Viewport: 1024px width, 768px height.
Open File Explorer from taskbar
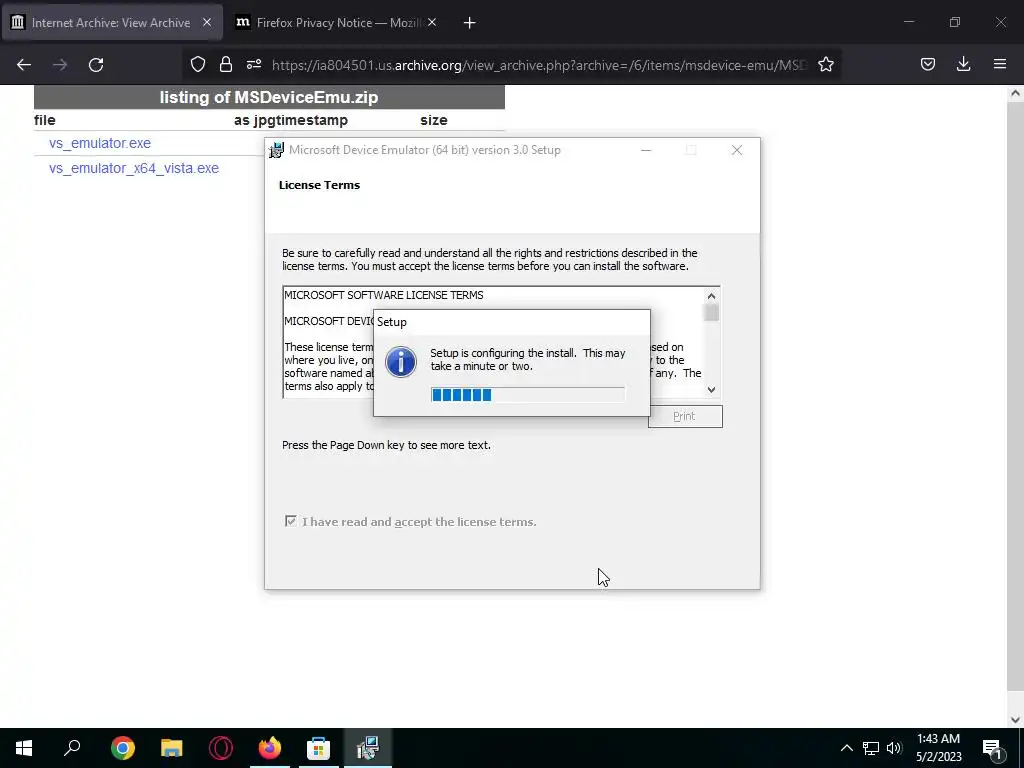coord(172,748)
